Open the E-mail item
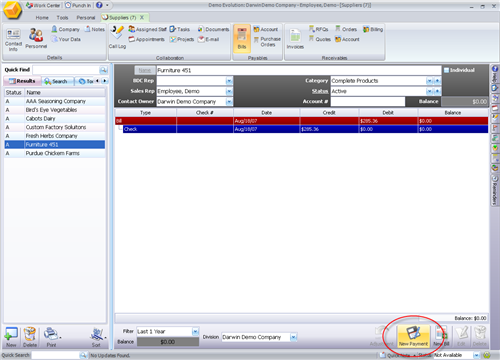The image size is (500, 360). (x=209, y=39)
